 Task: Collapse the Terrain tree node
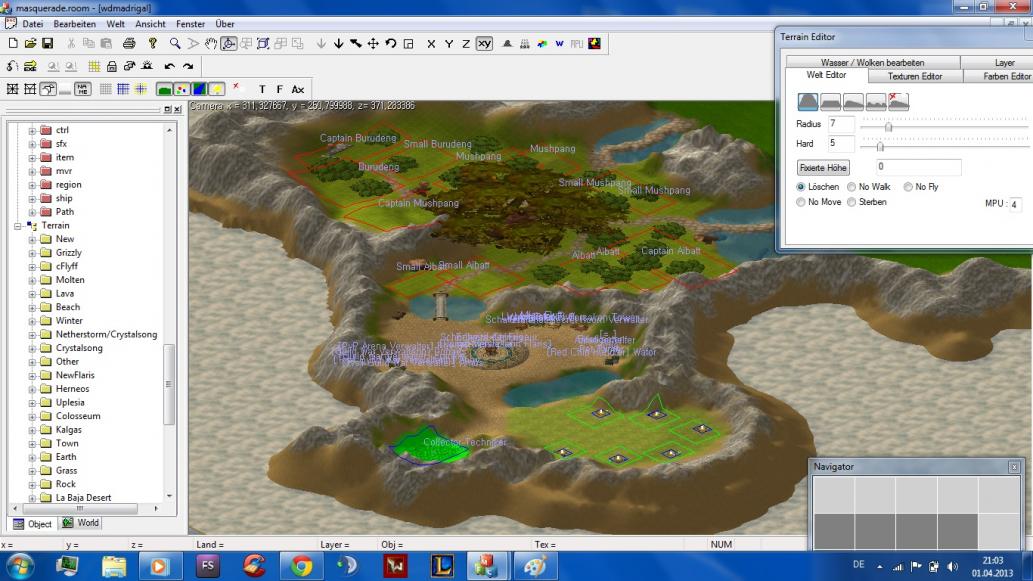click(x=19, y=226)
